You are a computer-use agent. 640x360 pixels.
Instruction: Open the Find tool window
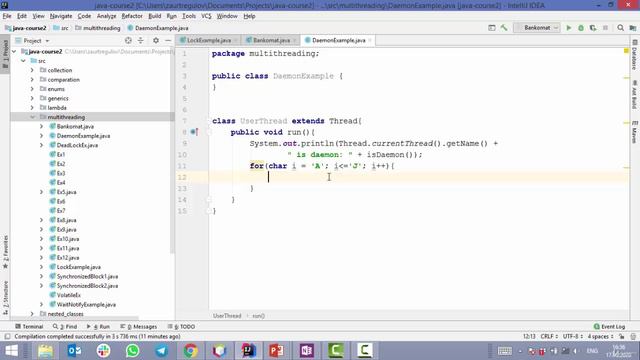65,327
